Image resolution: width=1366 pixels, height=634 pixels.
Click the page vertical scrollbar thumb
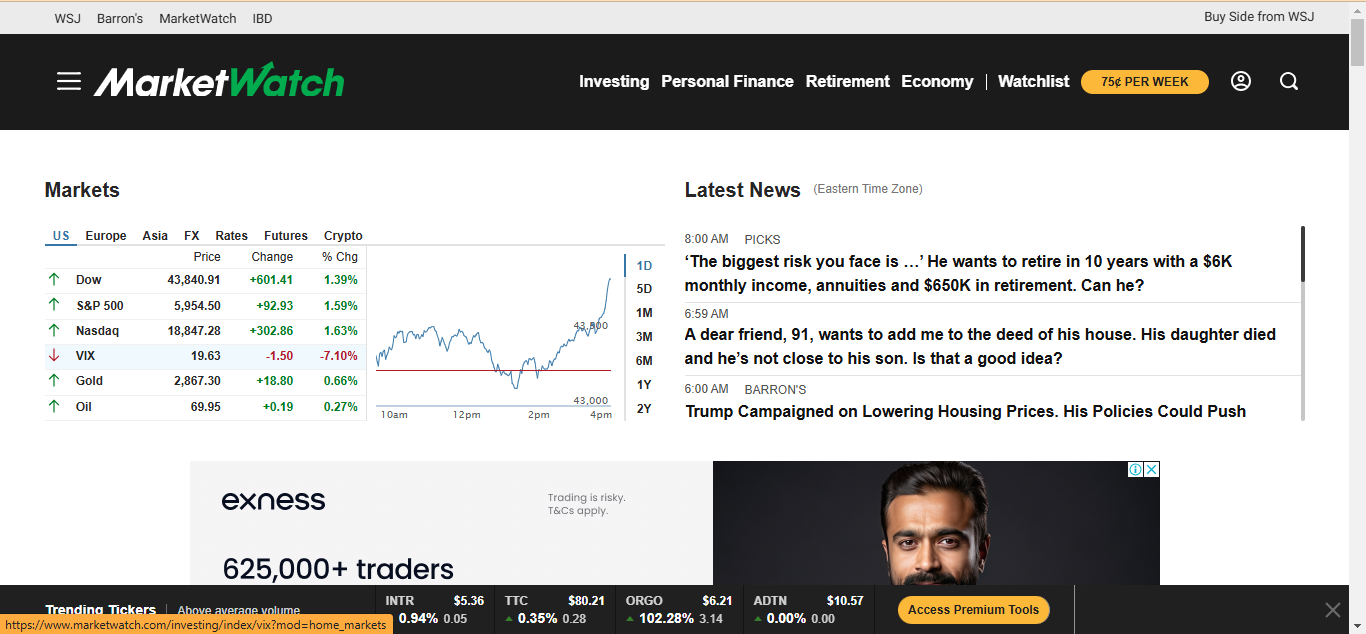coord(1357,42)
